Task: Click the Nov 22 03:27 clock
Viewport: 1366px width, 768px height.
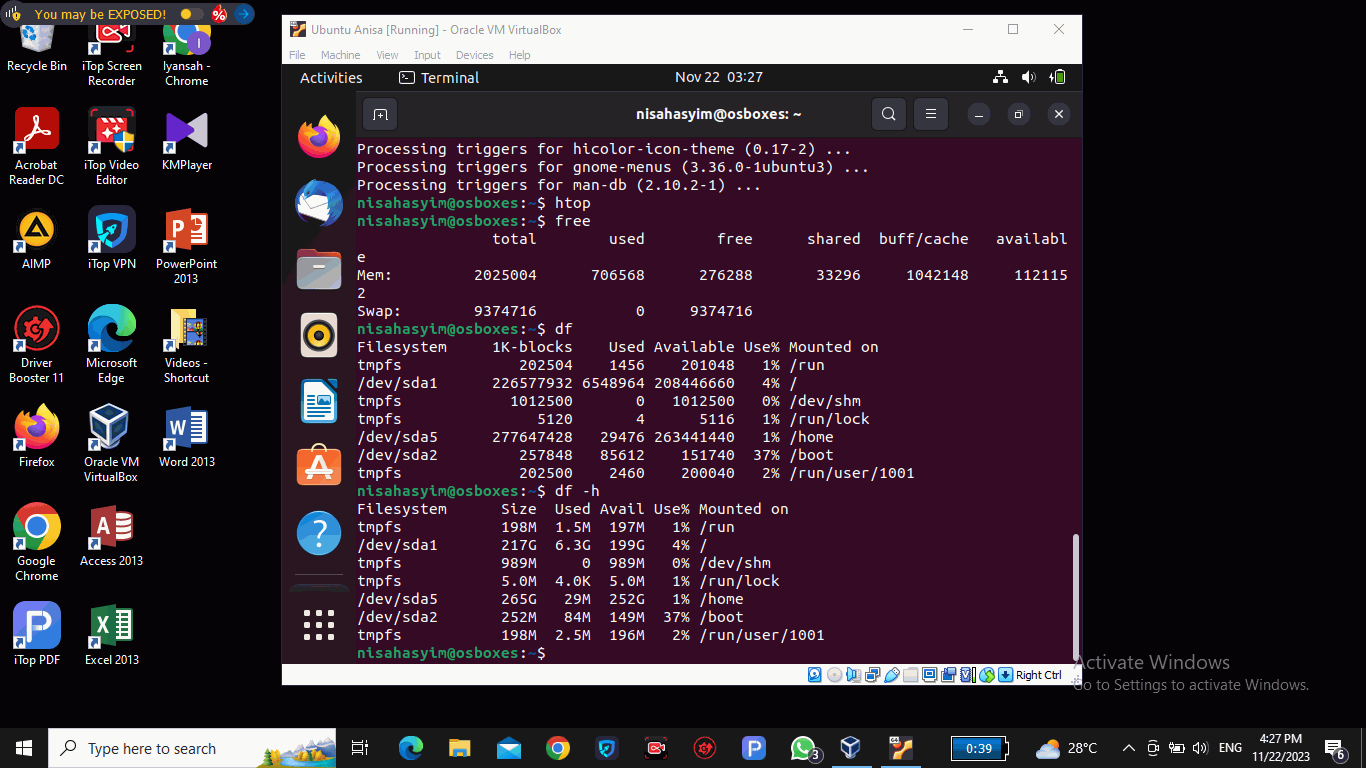Action: pyautogui.click(x=719, y=77)
